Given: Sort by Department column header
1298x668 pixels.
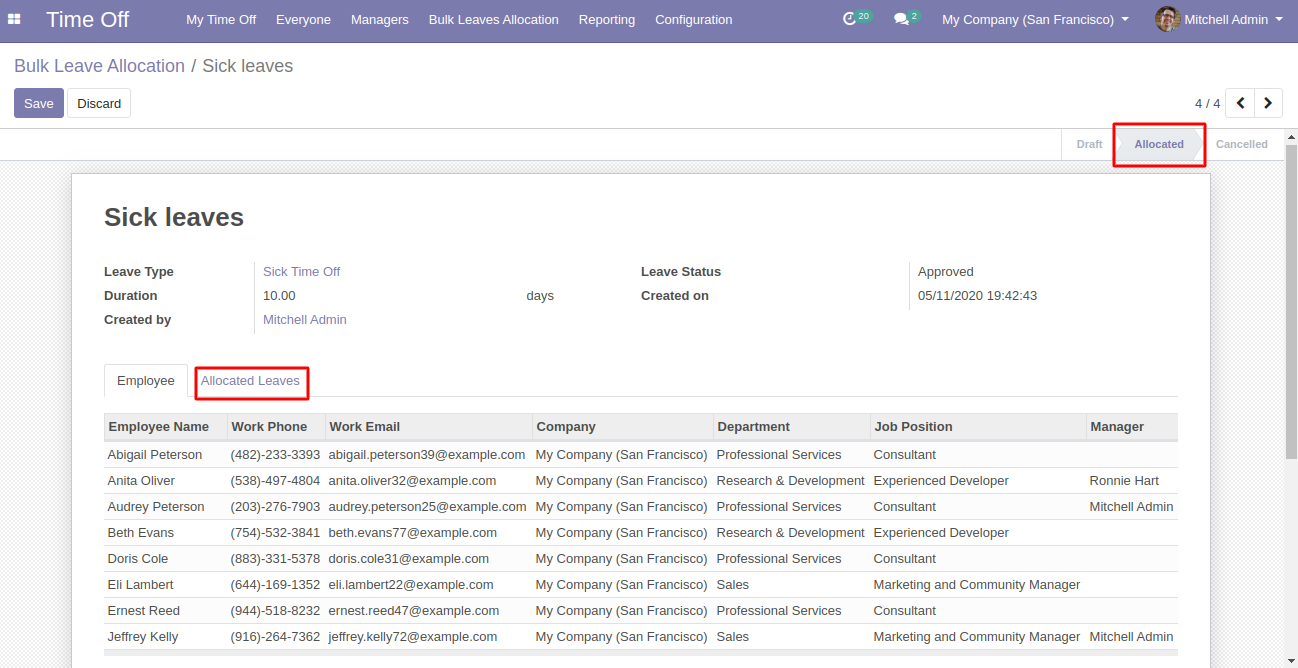Looking at the screenshot, I should (x=792, y=427).
